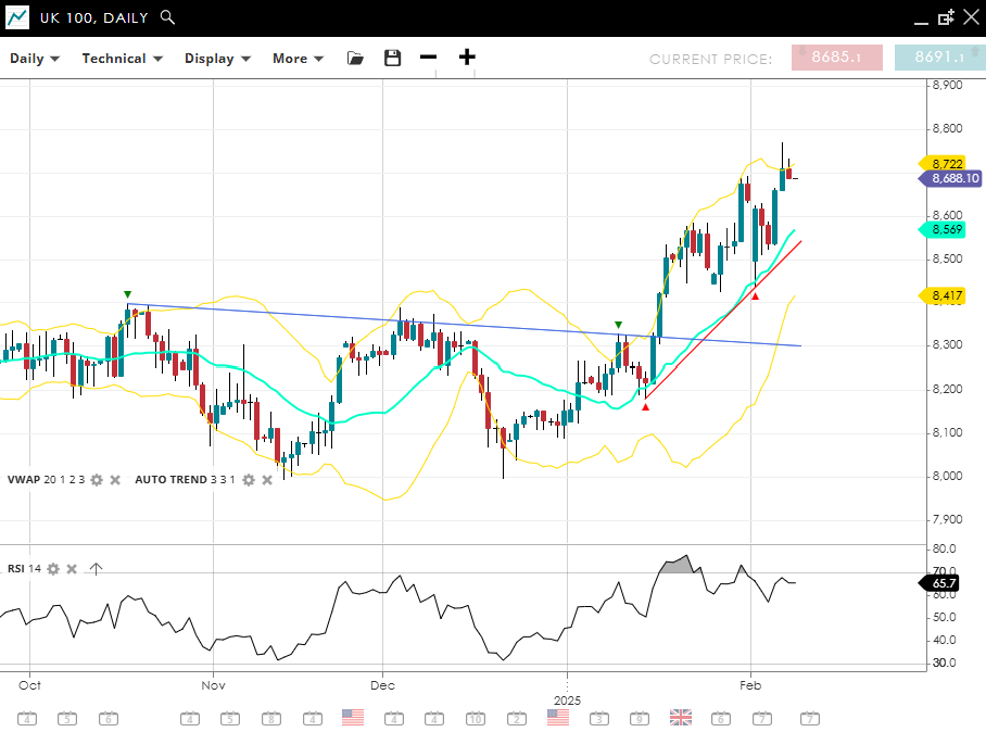Open the Technical indicators dropdown

(x=122, y=58)
